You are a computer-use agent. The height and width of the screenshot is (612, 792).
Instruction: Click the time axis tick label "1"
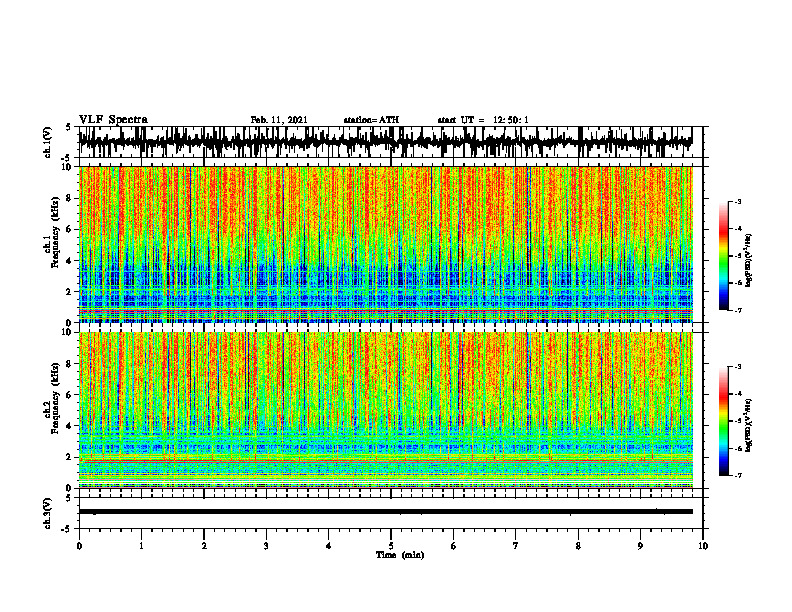click(x=141, y=546)
